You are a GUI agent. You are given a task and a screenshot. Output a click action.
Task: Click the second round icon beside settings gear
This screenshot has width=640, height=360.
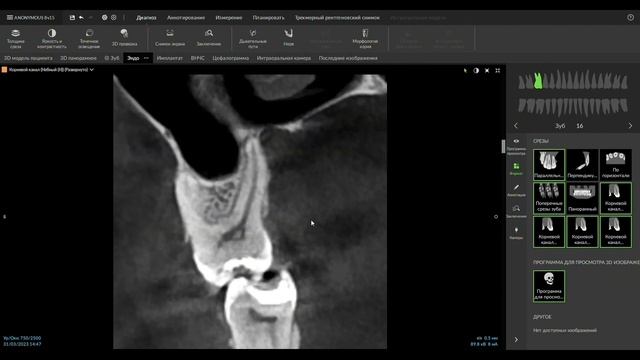(x=114, y=18)
